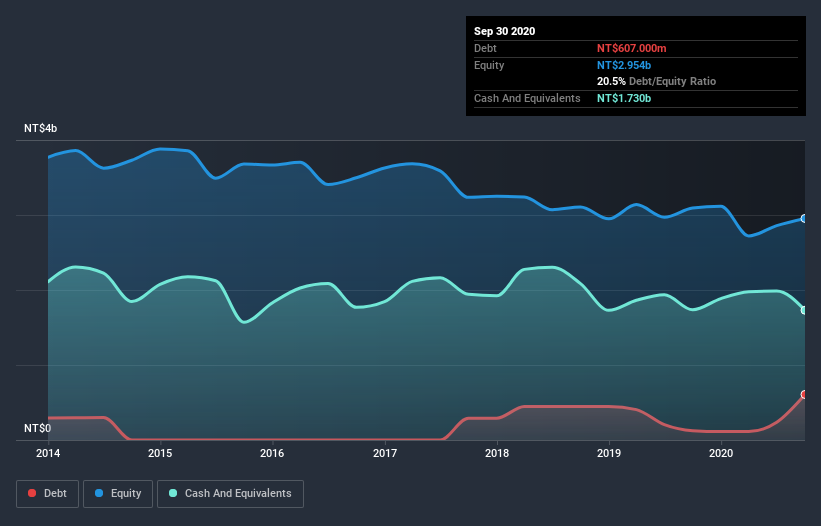Click the Sep 30 2020 tooltip date
The image size is (821, 526).
click(x=505, y=31)
